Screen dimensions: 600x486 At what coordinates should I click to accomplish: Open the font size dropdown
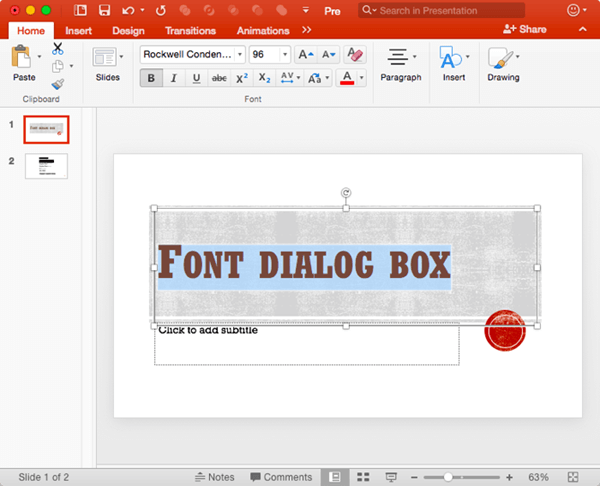click(x=285, y=54)
